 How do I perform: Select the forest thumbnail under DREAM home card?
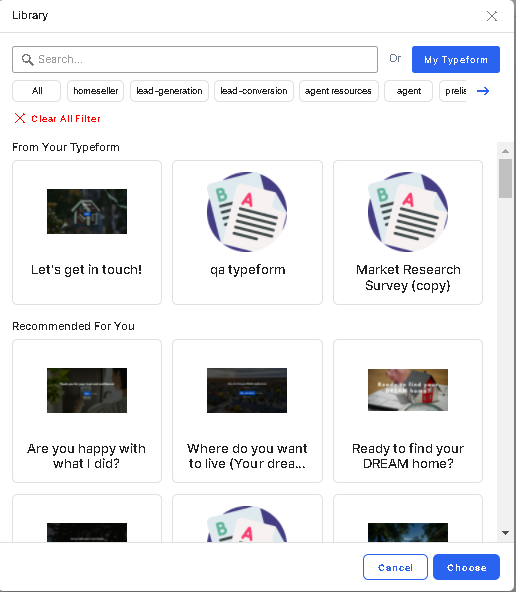tap(408, 532)
